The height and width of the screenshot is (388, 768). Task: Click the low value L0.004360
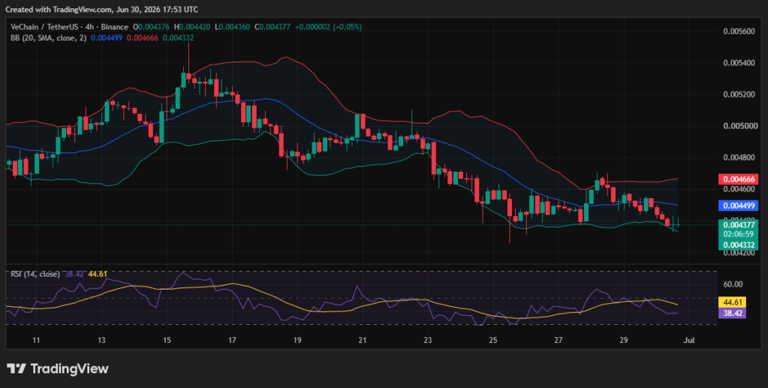(x=232, y=27)
